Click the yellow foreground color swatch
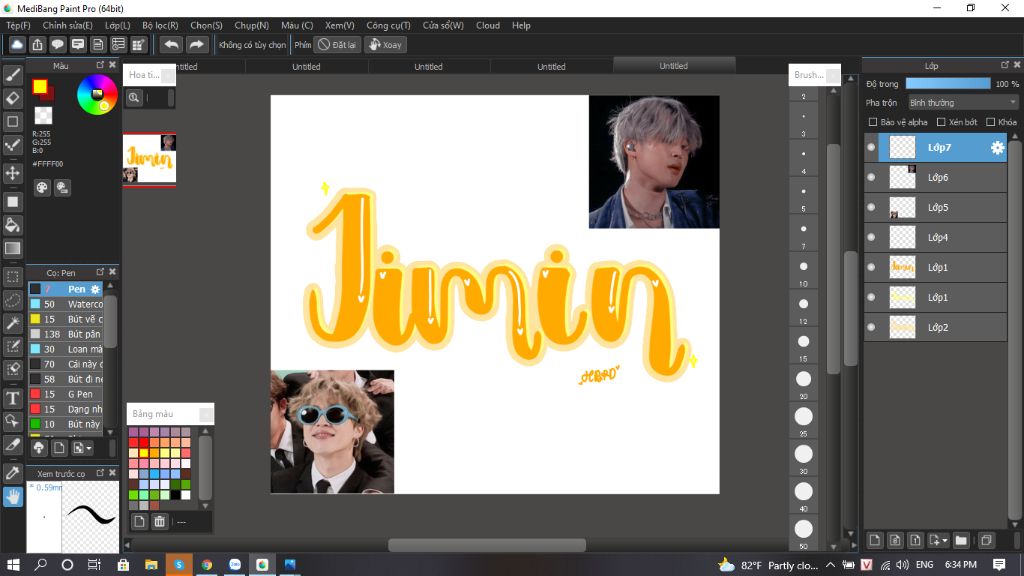 coord(40,86)
